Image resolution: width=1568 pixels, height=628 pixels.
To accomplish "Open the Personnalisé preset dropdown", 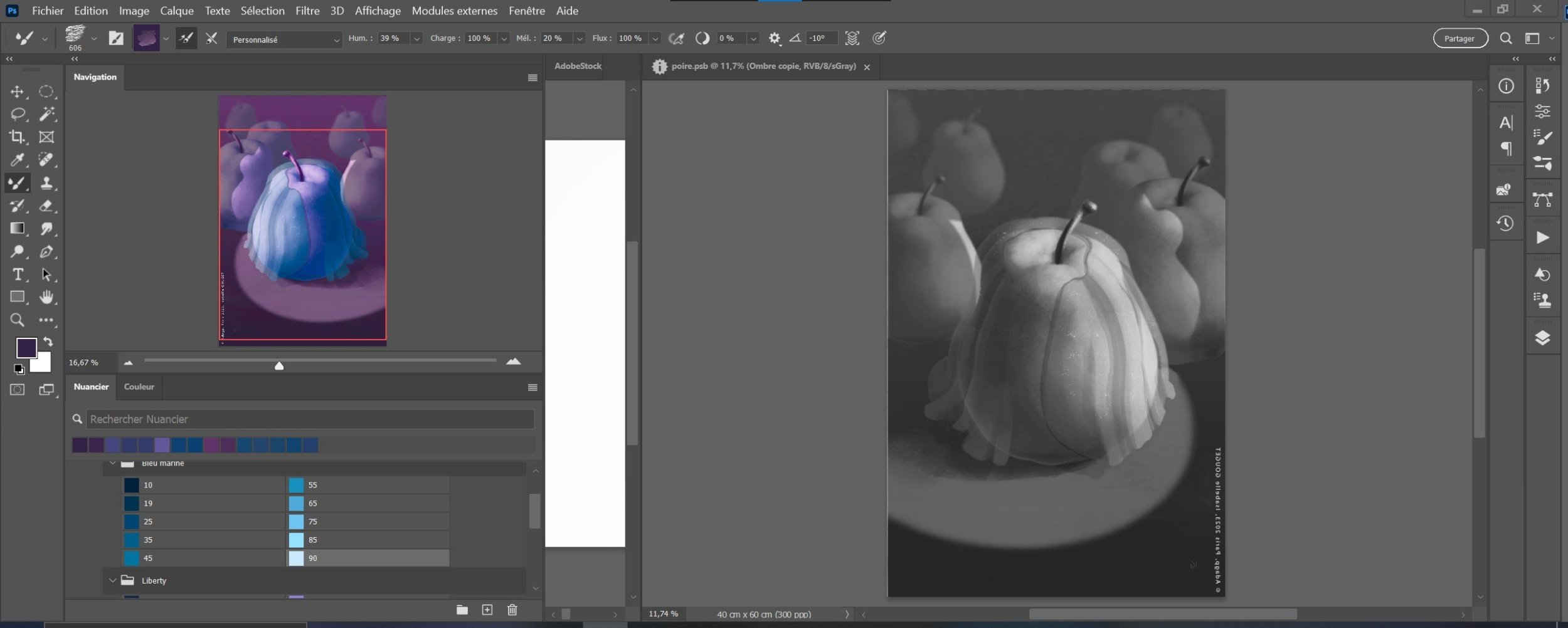I will click(284, 39).
